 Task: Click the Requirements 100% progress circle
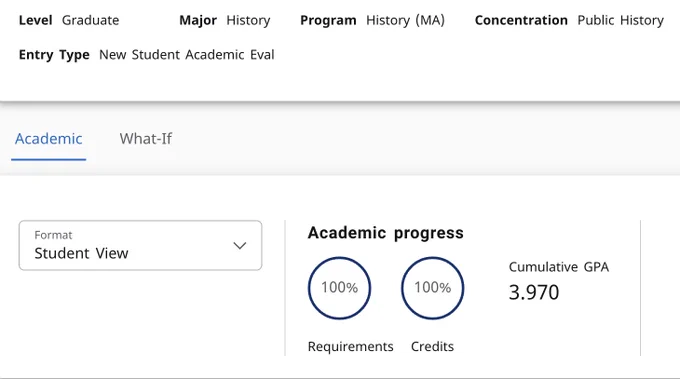pyautogui.click(x=340, y=288)
